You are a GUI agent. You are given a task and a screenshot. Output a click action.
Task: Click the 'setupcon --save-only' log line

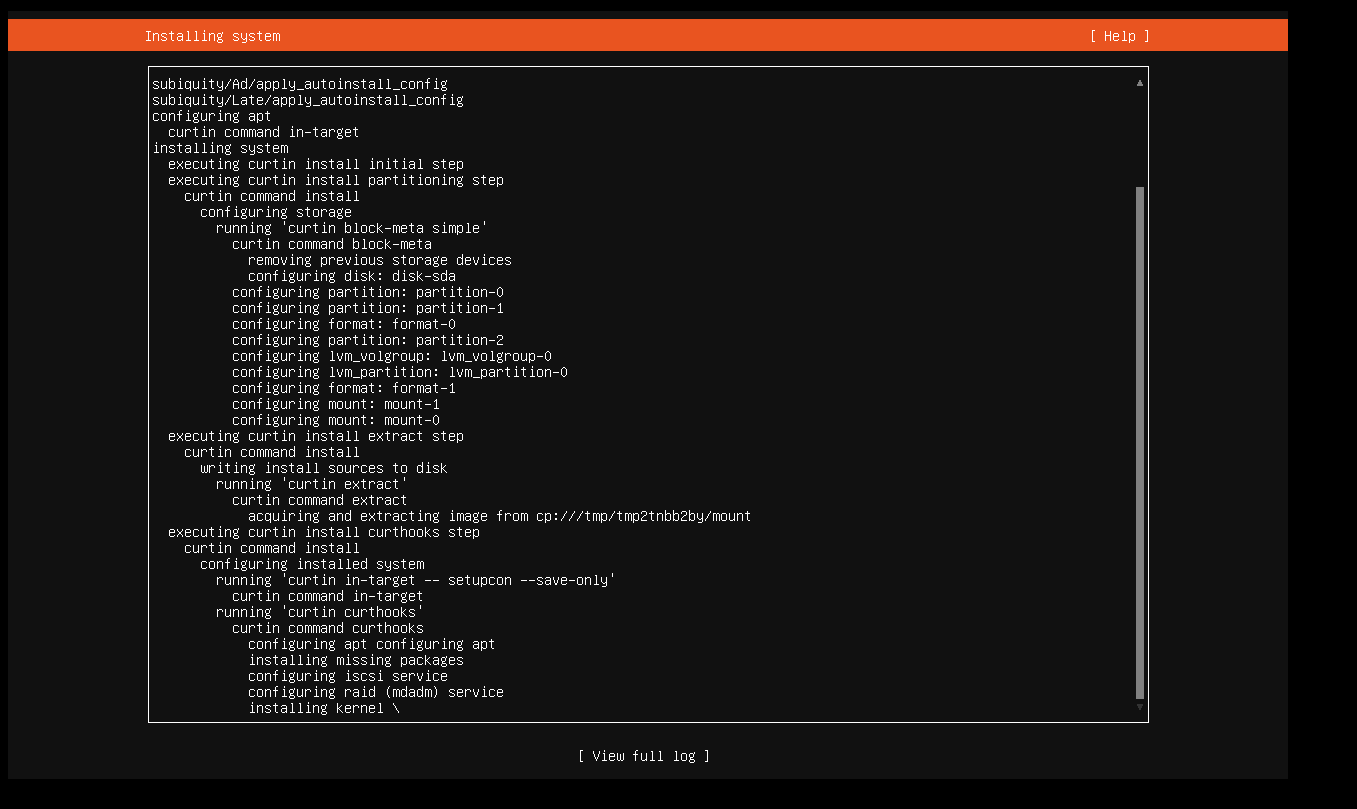pyautogui.click(x=416, y=580)
